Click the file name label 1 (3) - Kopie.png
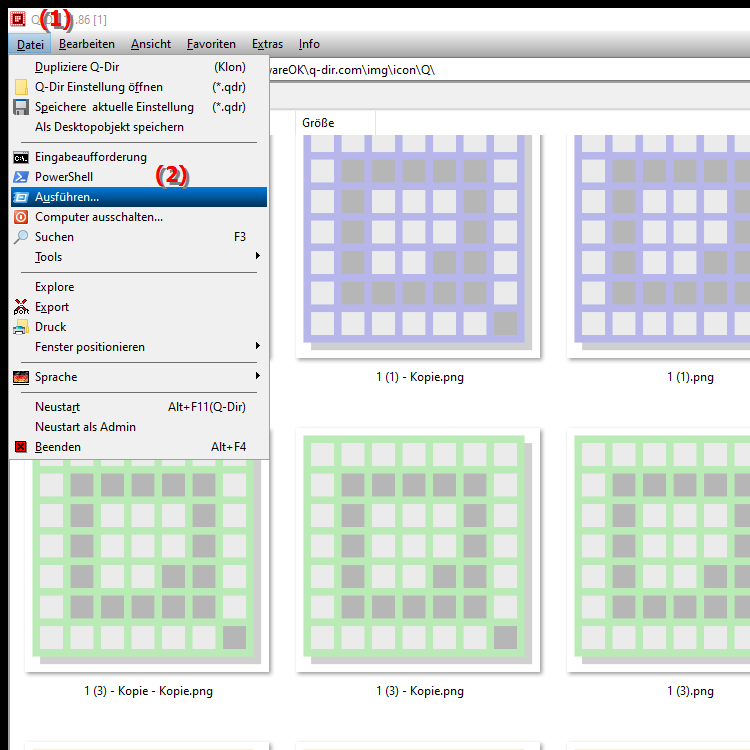Image resolution: width=750 pixels, height=750 pixels. 420,692
